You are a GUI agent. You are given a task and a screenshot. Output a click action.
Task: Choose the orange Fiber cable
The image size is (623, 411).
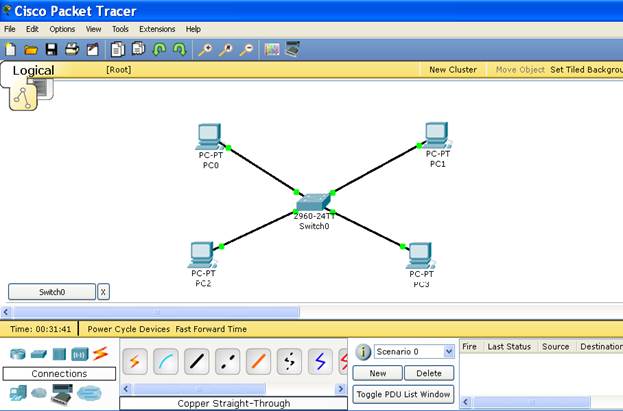(x=258, y=361)
